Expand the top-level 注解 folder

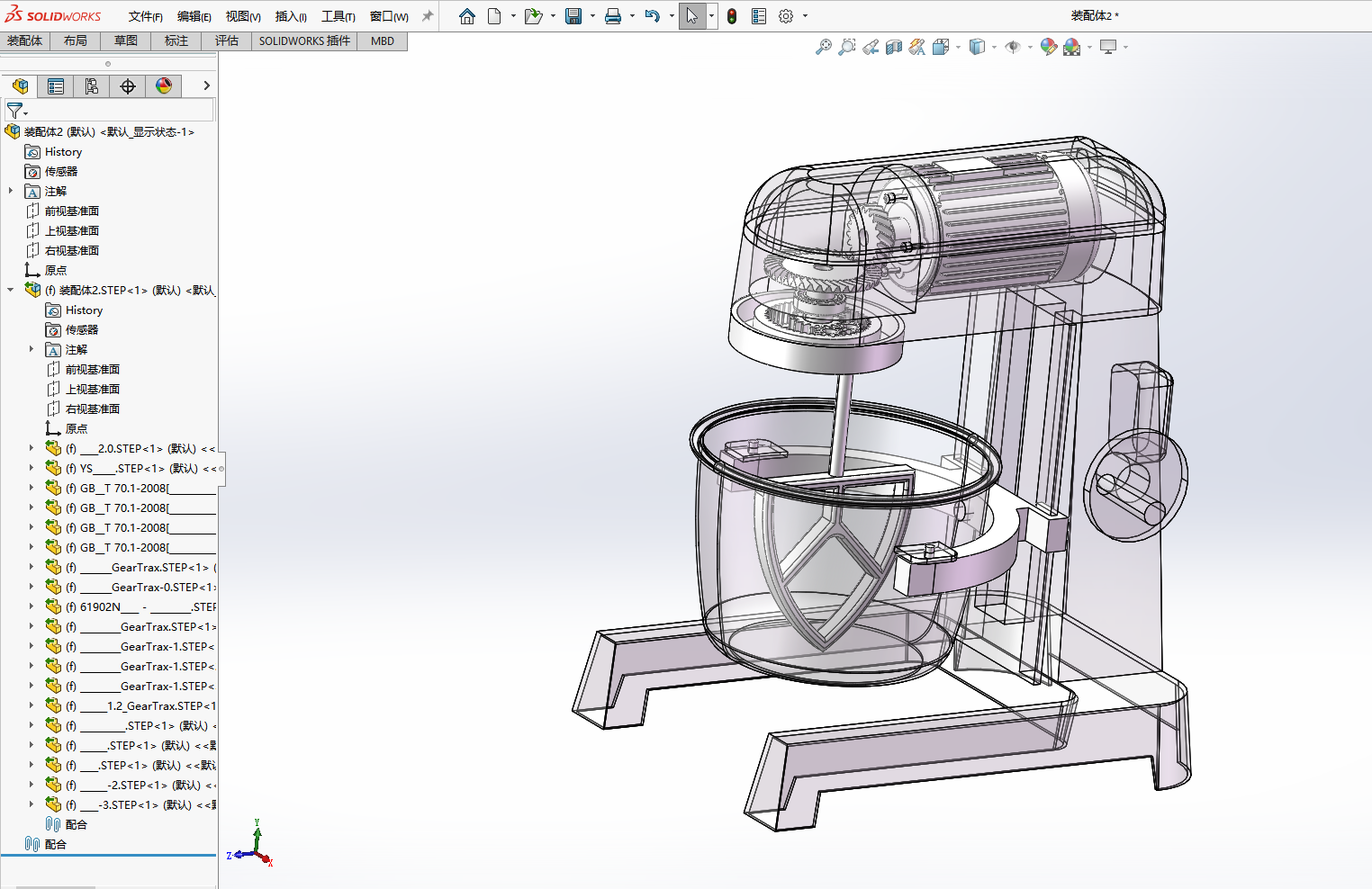tap(11, 191)
